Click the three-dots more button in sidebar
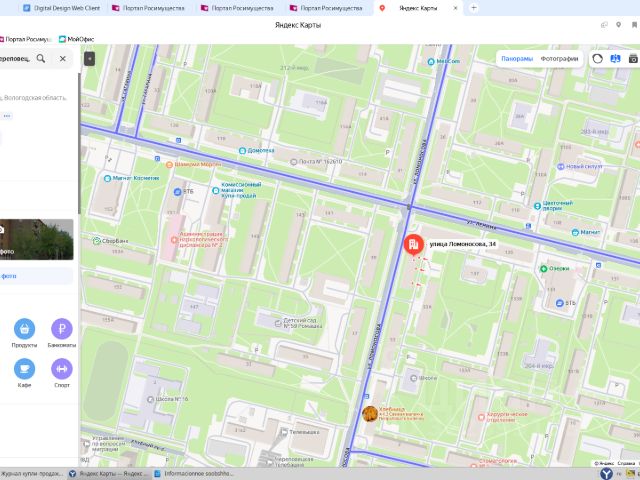This screenshot has width=640, height=480. pyautogui.click(x=7, y=116)
